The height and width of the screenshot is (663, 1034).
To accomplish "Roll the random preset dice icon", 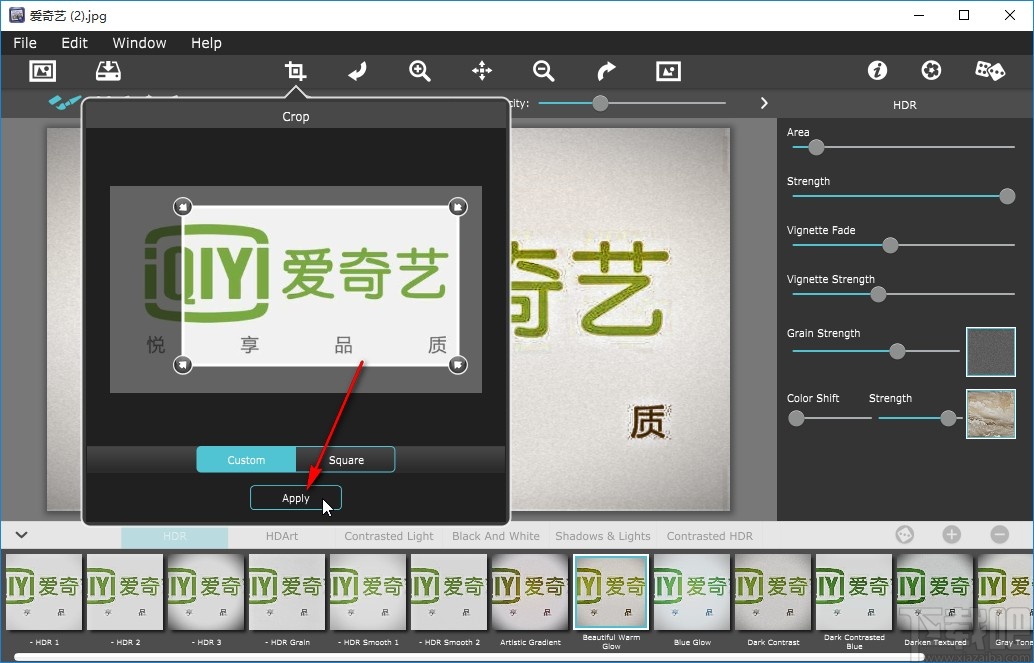I will click(990, 71).
